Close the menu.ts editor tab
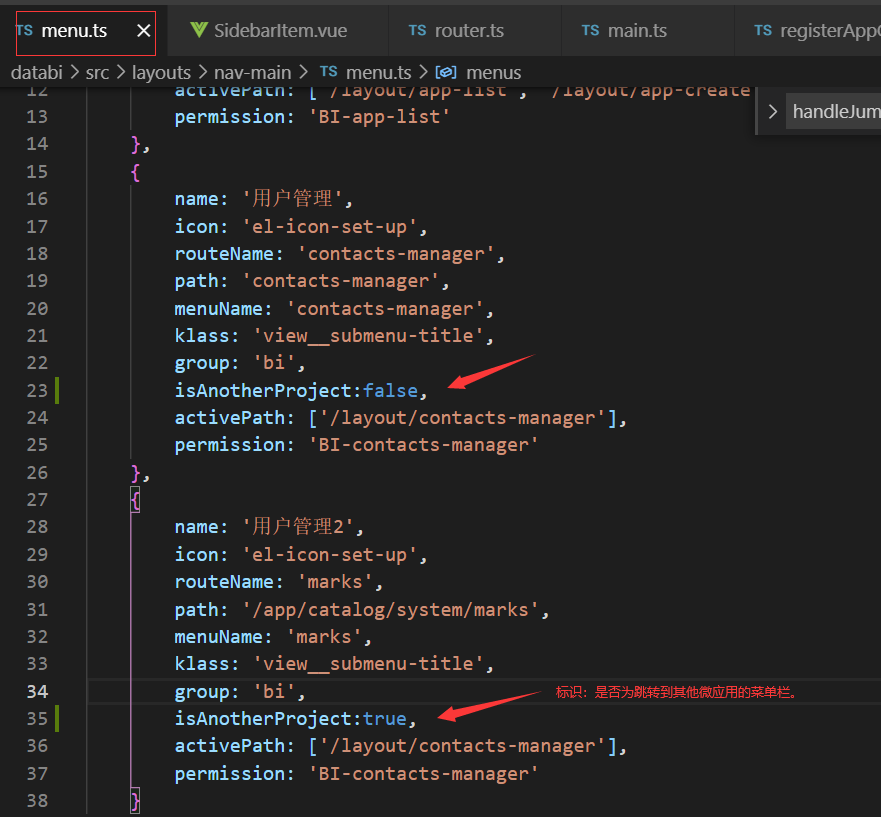Image resolution: width=881 pixels, height=817 pixels. pos(144,31)
